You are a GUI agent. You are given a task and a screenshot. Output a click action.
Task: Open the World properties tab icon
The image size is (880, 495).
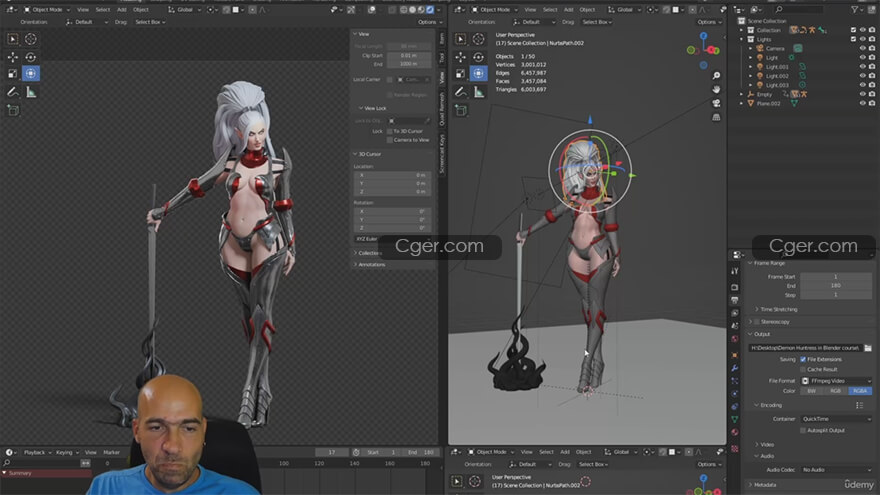pos(735,339)
